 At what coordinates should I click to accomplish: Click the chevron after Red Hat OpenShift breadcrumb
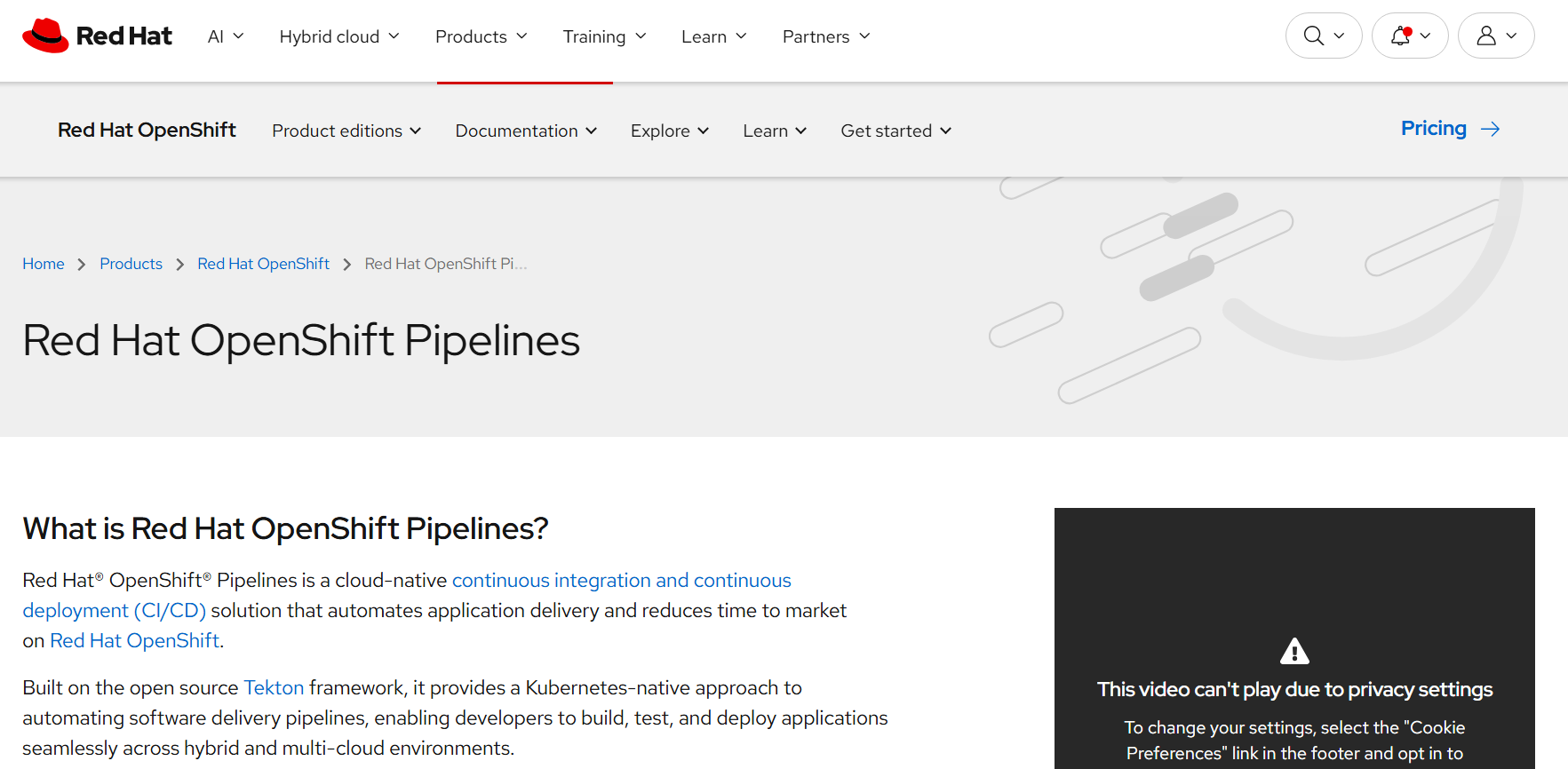(346, 265)
